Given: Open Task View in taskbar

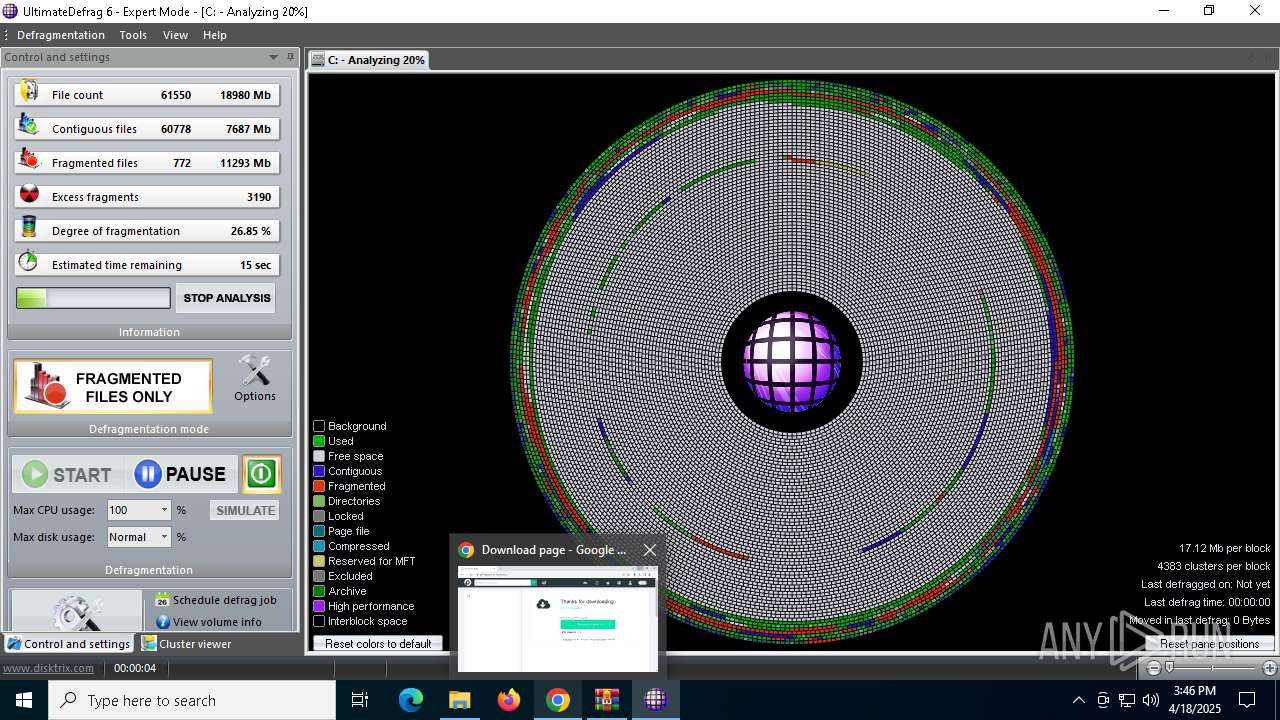Looking at the screenshot, I should (360, 700).
